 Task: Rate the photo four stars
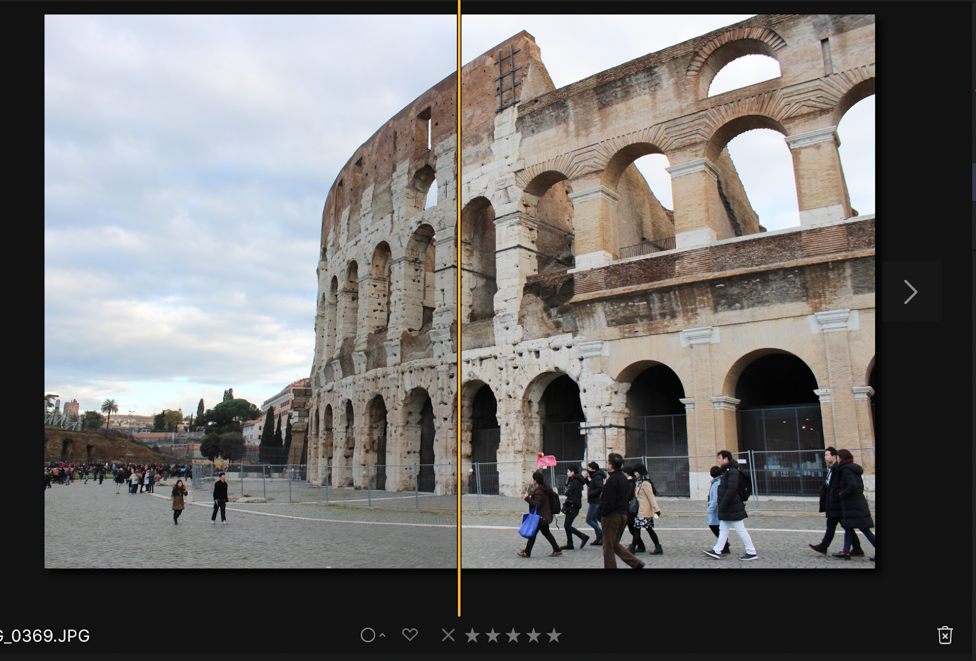click(533, 635)
